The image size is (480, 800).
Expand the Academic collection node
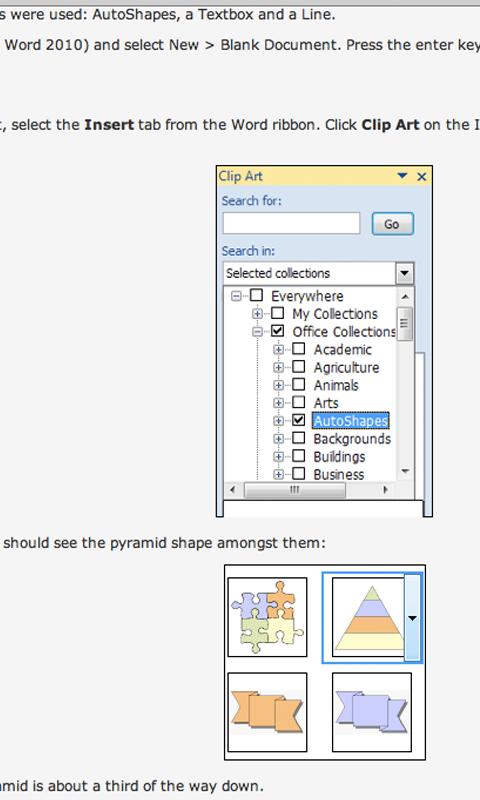(279, 349)
